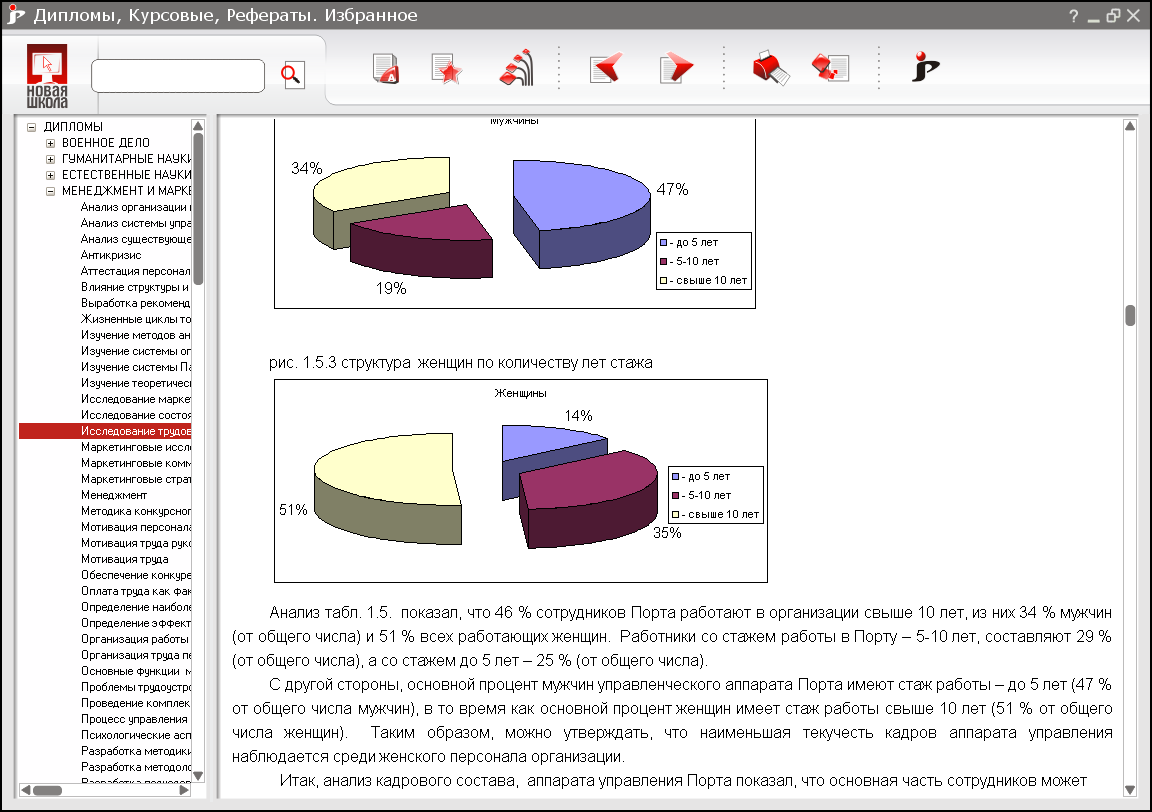Expand the ЕСТЕСТВЕННЫЕ НАУКИ category
The width and height of the screenshot is (1152, 812).
pos(50,175)
